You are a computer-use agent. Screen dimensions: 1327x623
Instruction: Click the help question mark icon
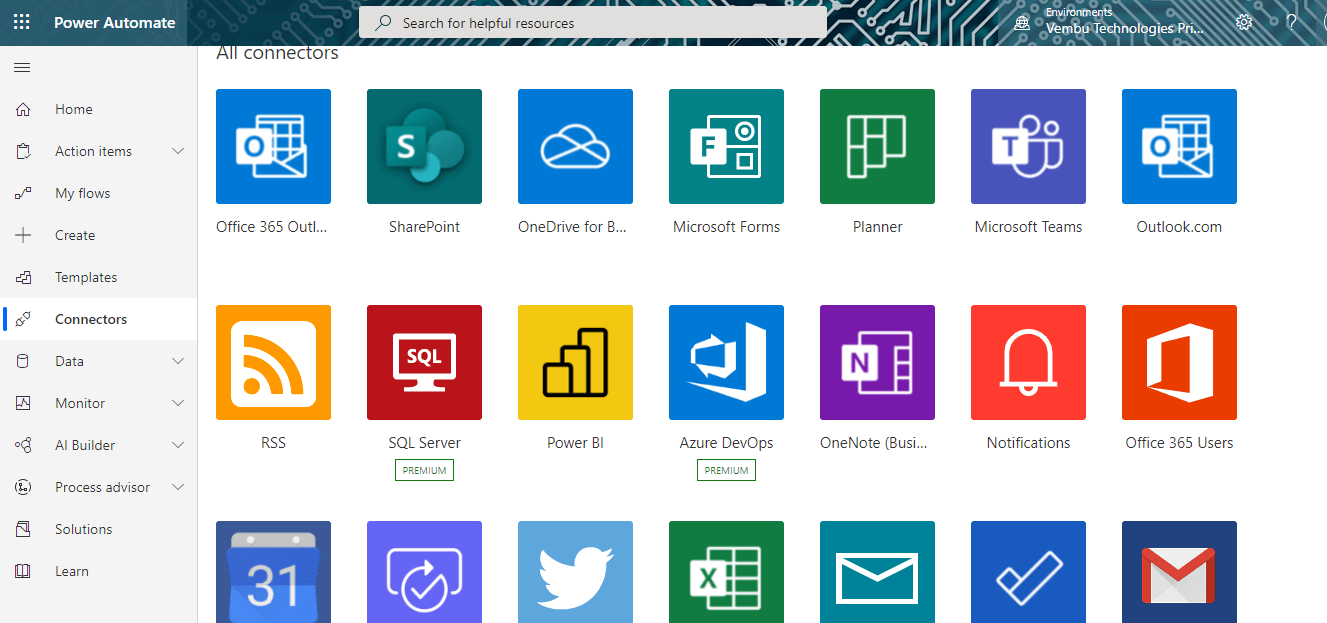point(1291,22)
